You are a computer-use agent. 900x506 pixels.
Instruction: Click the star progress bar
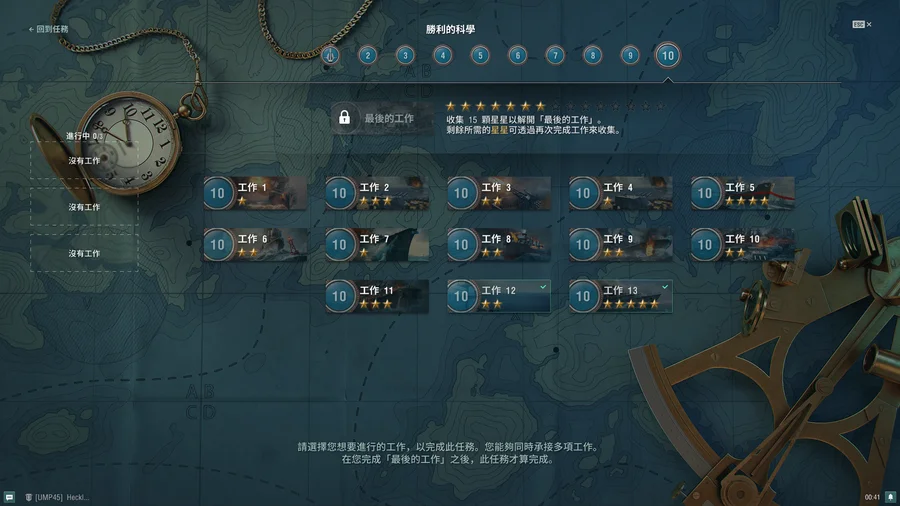coord(554,106)
